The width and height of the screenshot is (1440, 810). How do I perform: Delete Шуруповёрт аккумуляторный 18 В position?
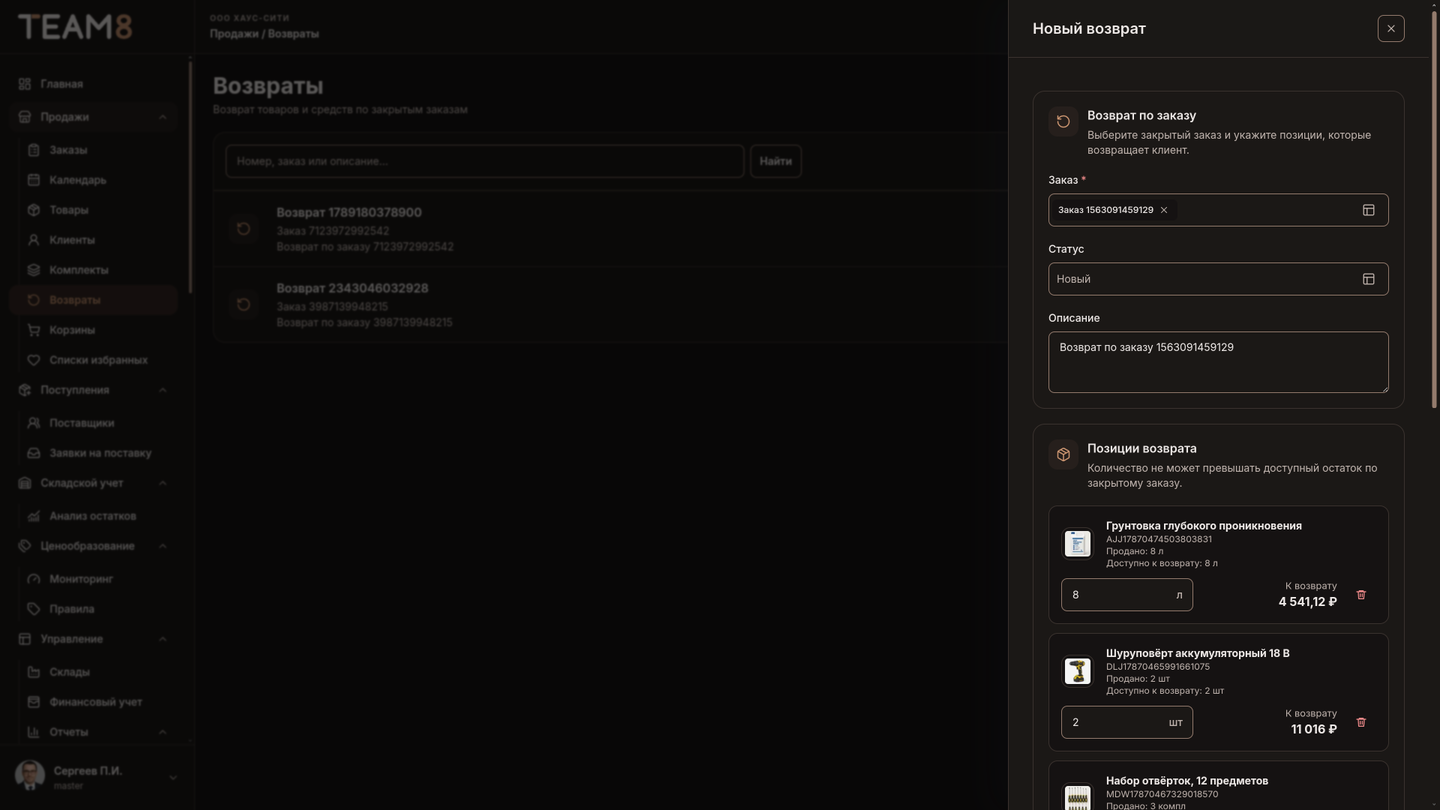coord(1361,722)
